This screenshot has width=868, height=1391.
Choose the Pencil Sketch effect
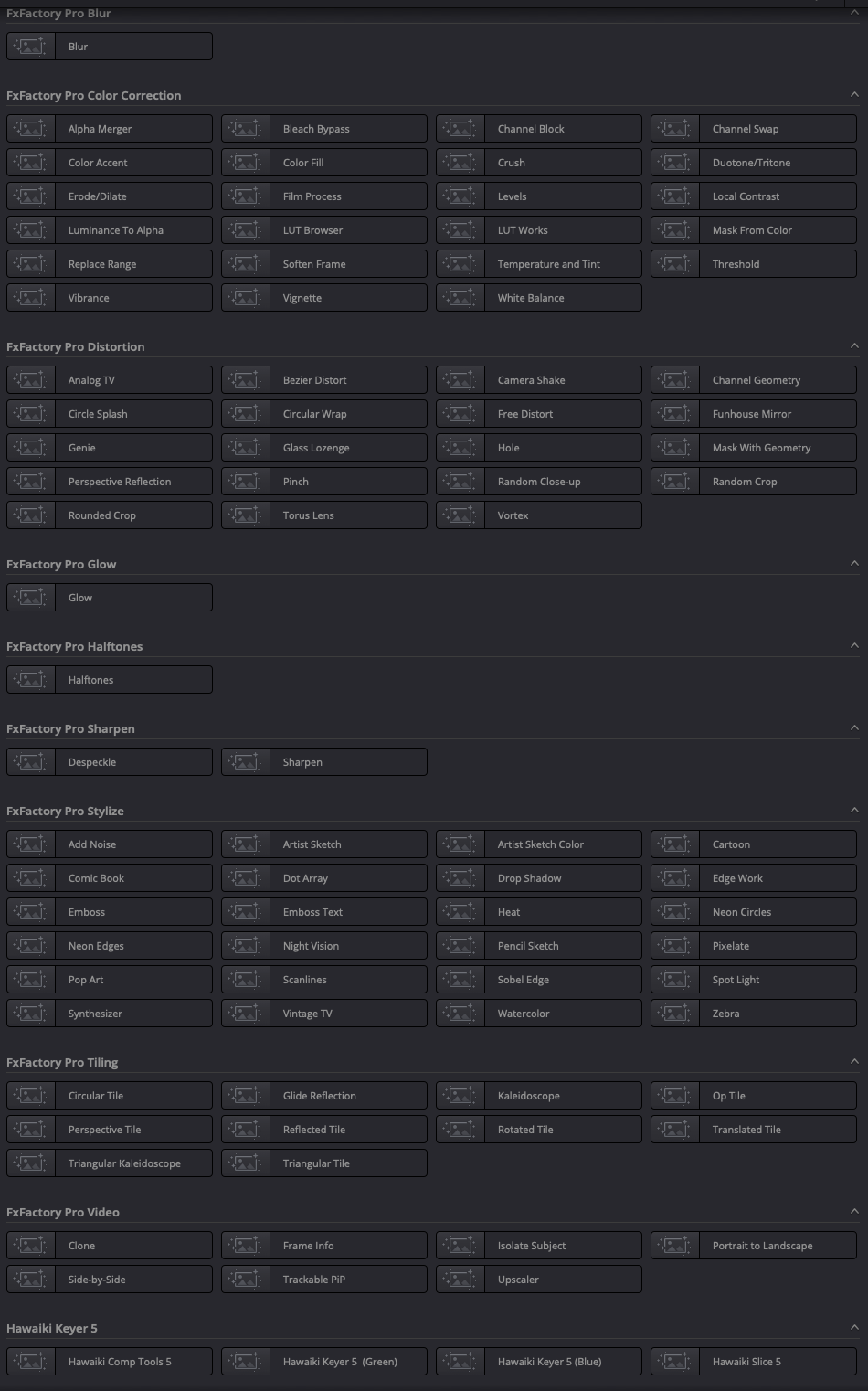point(539,946)
